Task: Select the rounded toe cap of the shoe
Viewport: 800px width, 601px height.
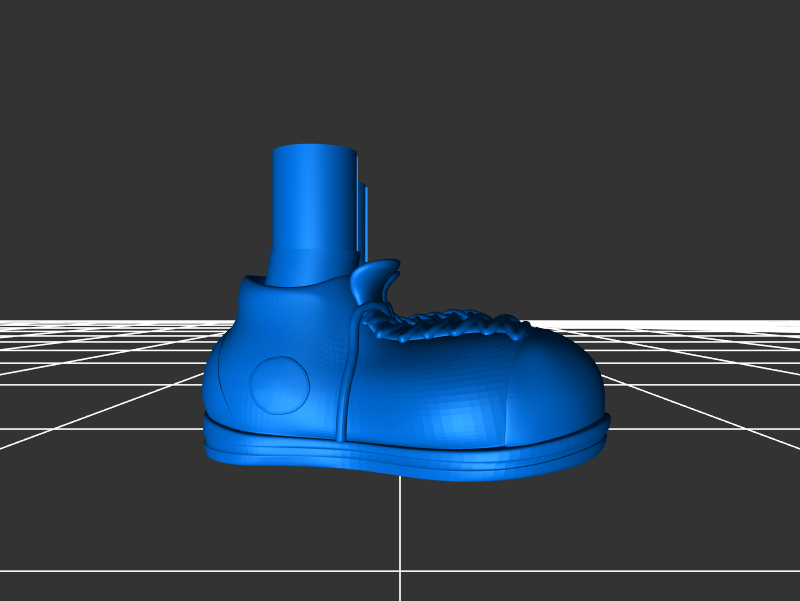Action: click(550, 385)
